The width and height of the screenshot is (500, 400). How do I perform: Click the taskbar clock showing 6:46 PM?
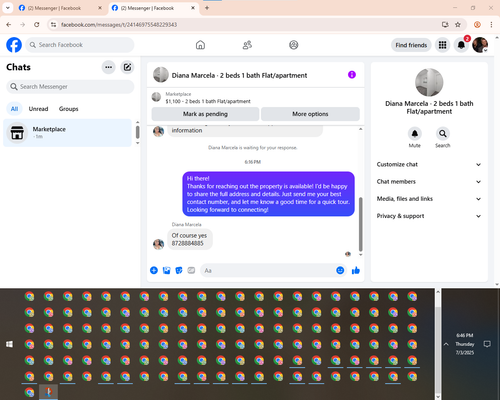pos(465,344)
